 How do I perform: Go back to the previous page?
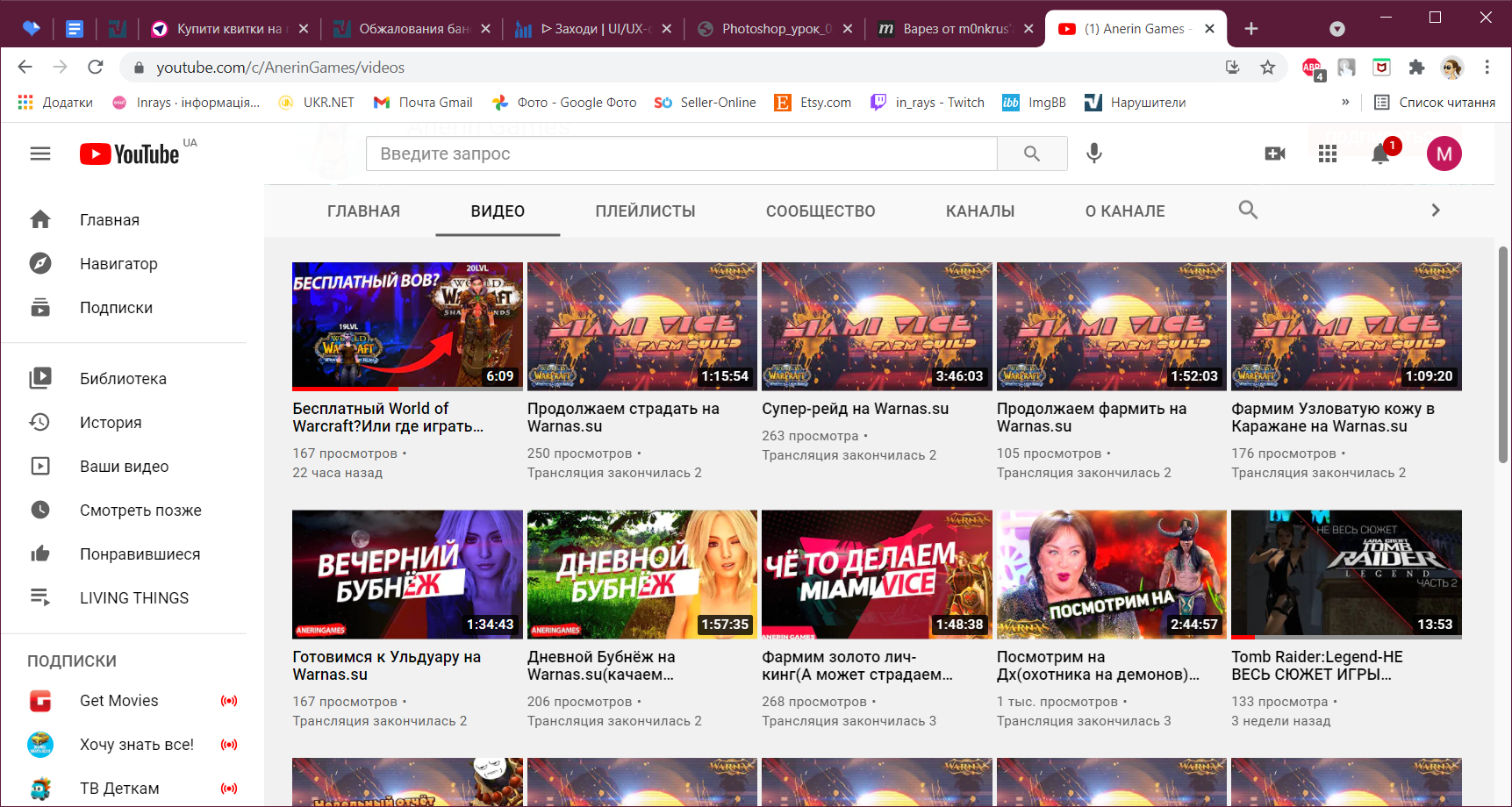pos(25,68)
